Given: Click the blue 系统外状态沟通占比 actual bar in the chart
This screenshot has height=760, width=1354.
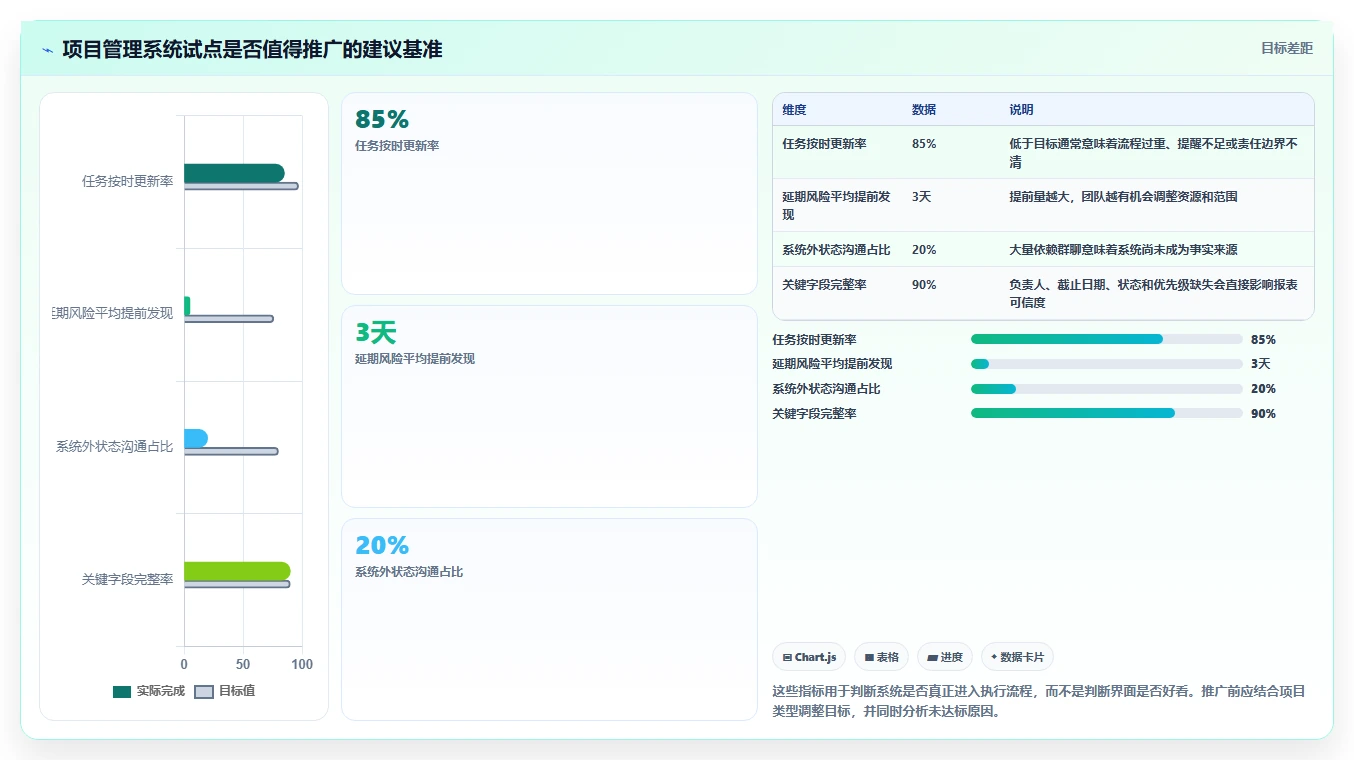Looking at the screenshot, I should click(x=196, y=438).
